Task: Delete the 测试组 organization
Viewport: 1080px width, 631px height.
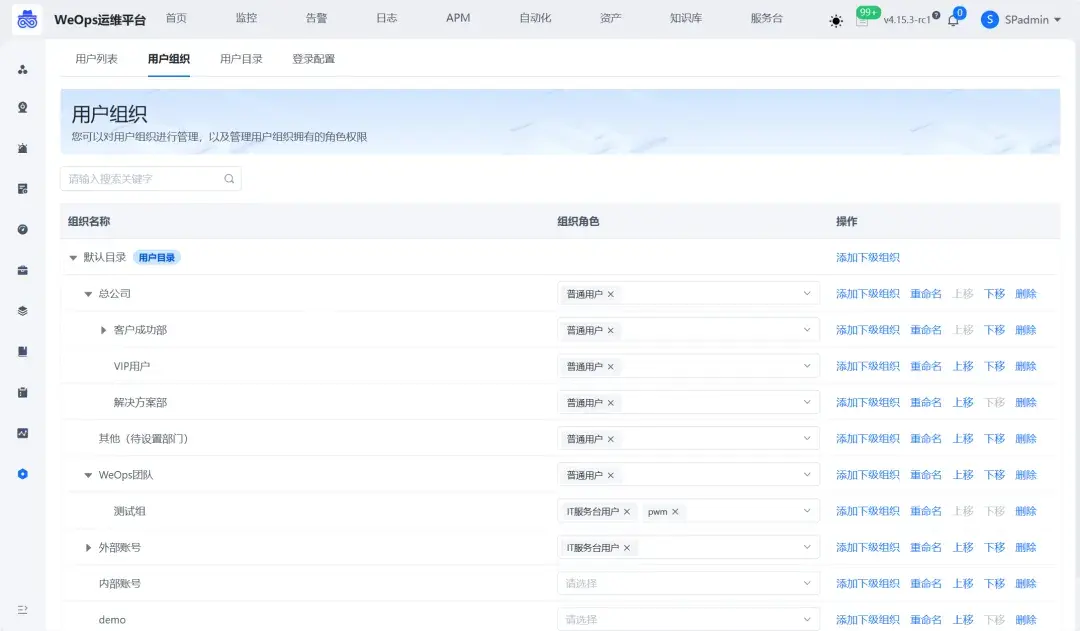Action: (x=1026, y=511)
